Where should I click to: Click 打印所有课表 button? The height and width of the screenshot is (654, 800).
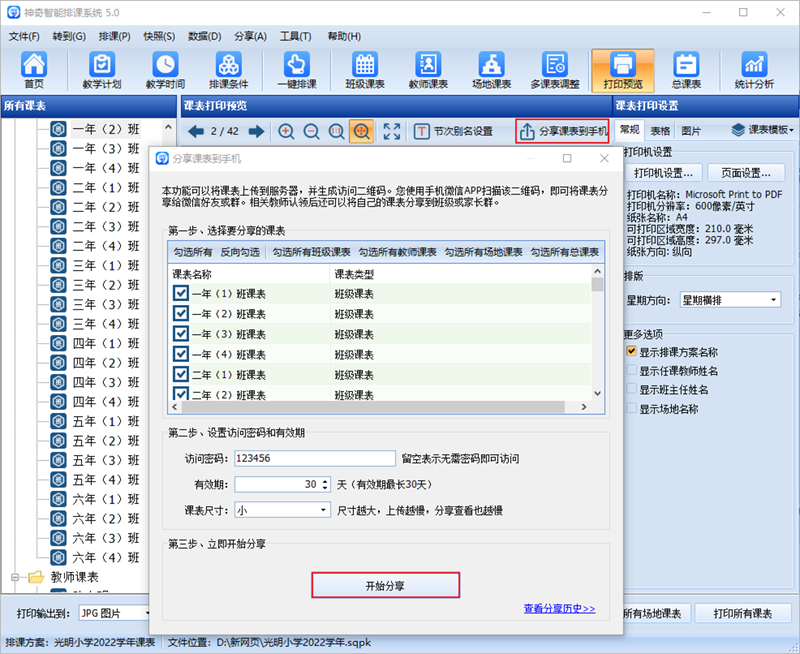point(743,614)
